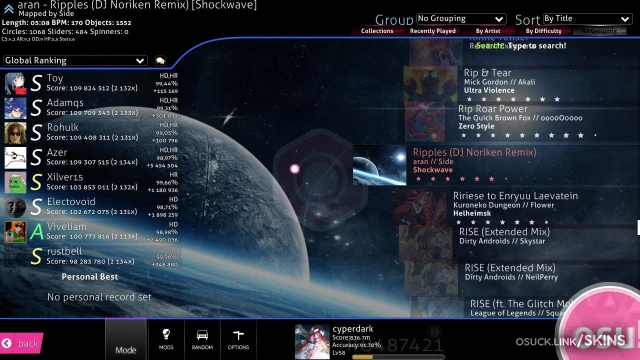The width and height of the screenshot is (640, 360).
Task: Click the Personal Best heading
Action: (90, 277)
